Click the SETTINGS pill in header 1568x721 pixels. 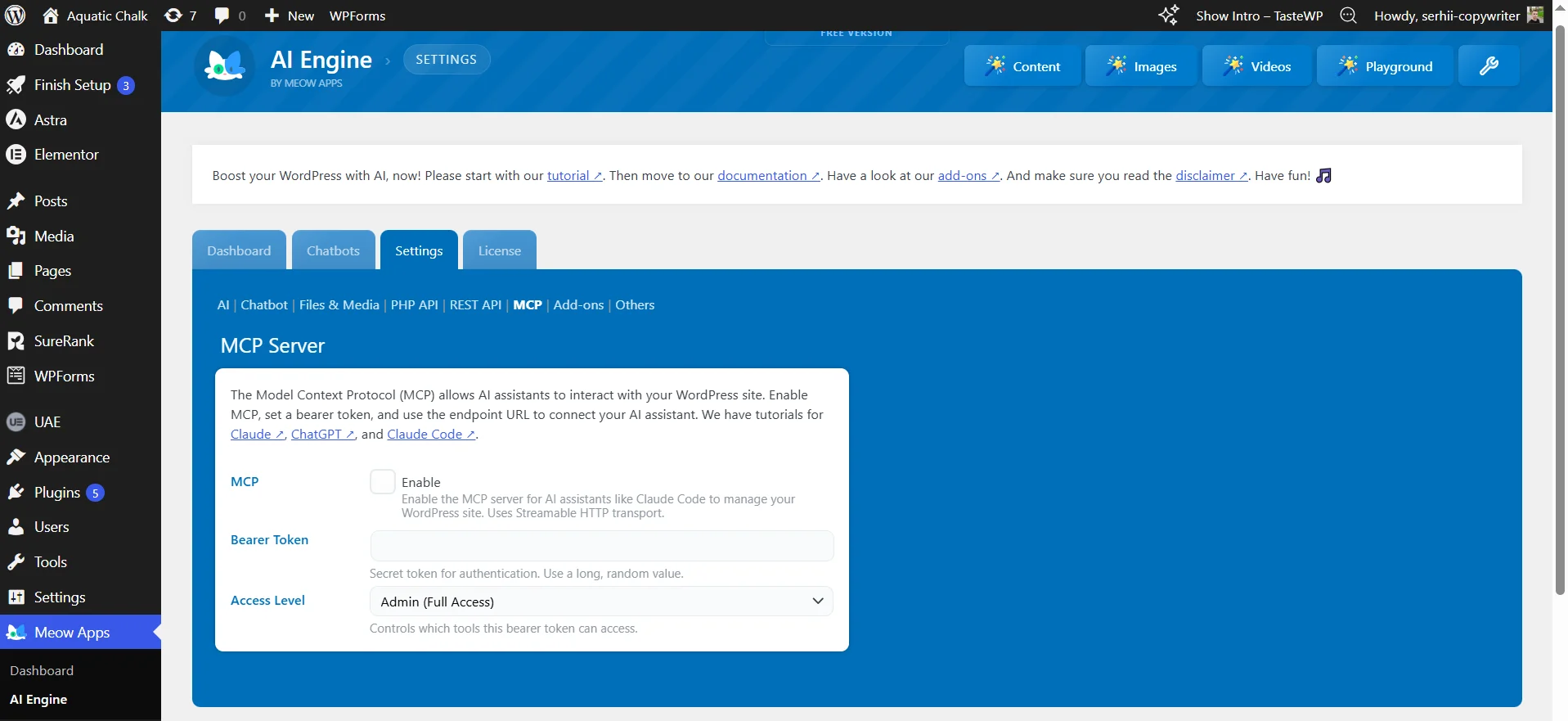coord(447,60)
